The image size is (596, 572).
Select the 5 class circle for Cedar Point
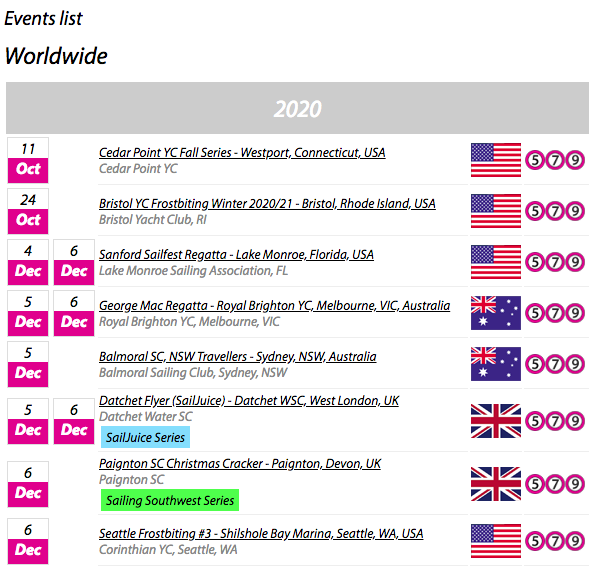[x=535, y=160]
